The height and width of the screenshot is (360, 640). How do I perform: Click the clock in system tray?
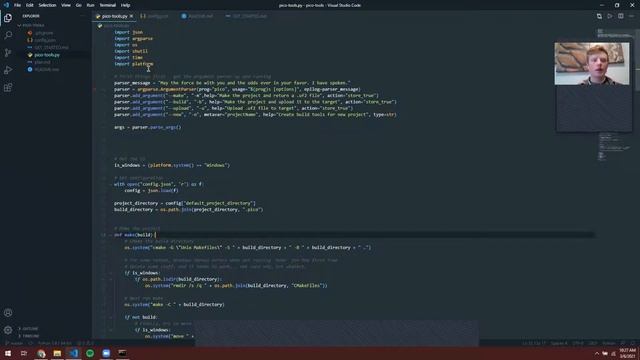[x=627, y=353]
